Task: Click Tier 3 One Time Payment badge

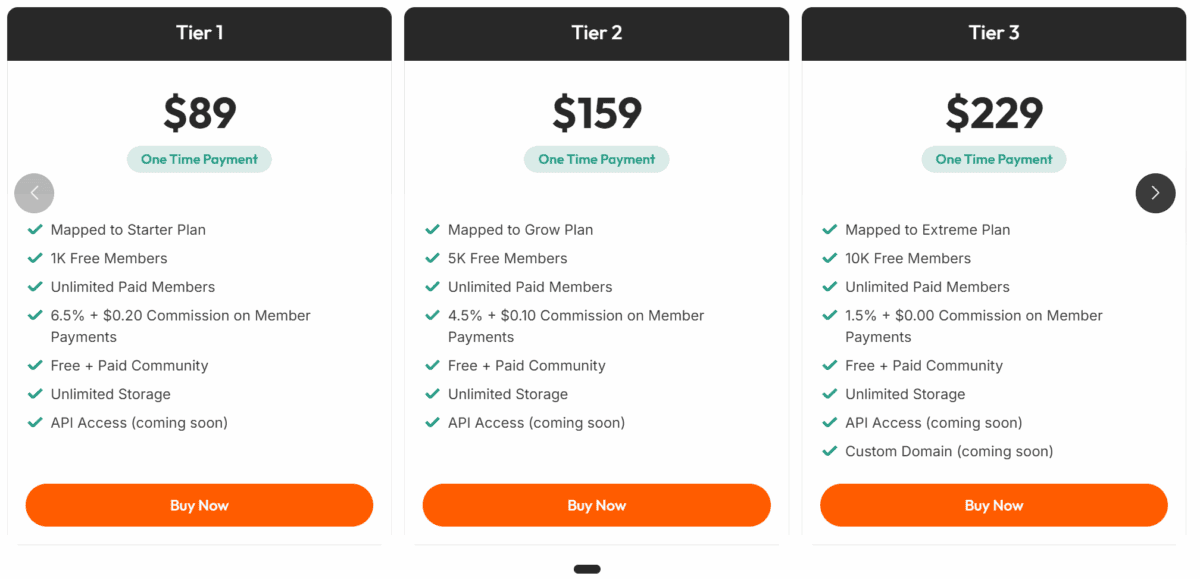Action: [x=993, y=159]
